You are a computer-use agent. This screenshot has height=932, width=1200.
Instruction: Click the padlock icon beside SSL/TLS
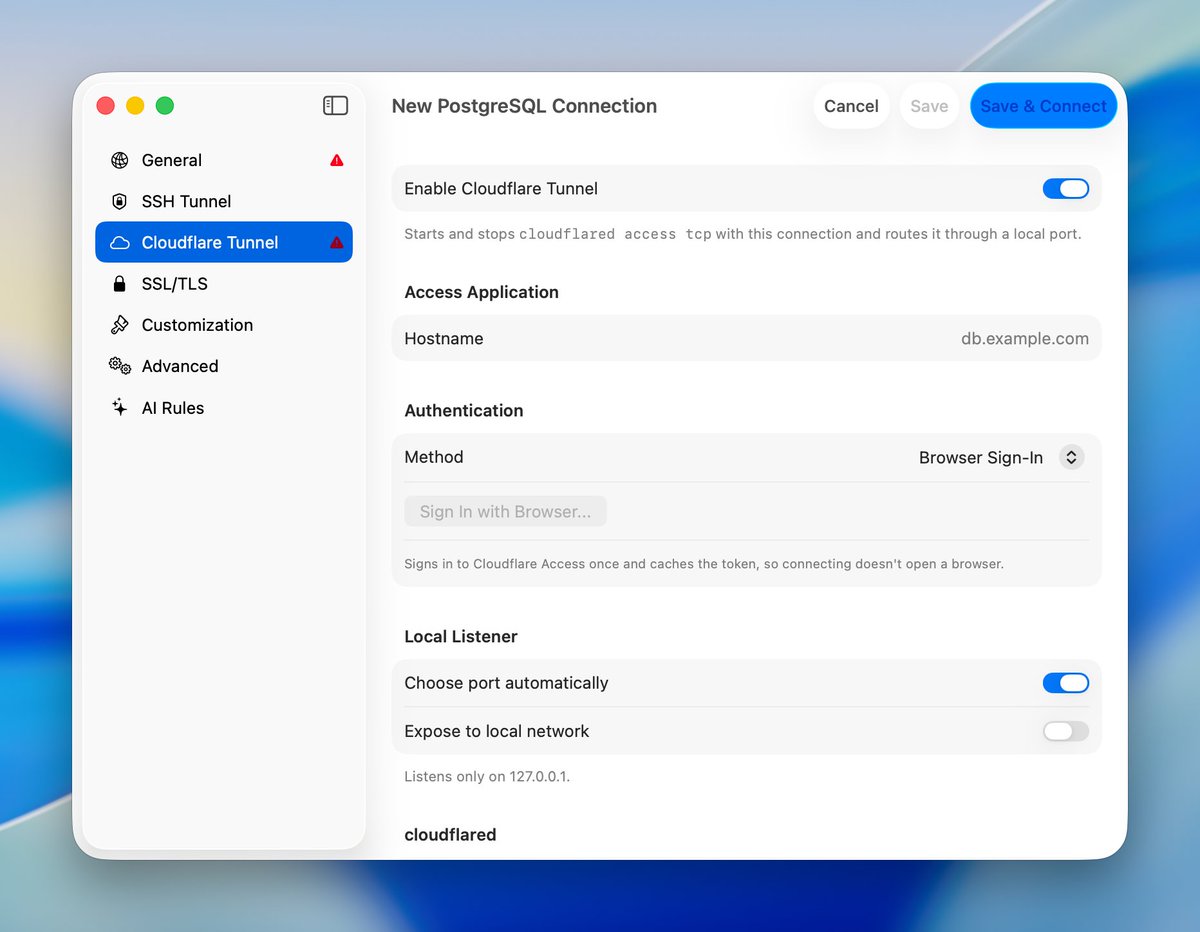click(x=120, y=284)
